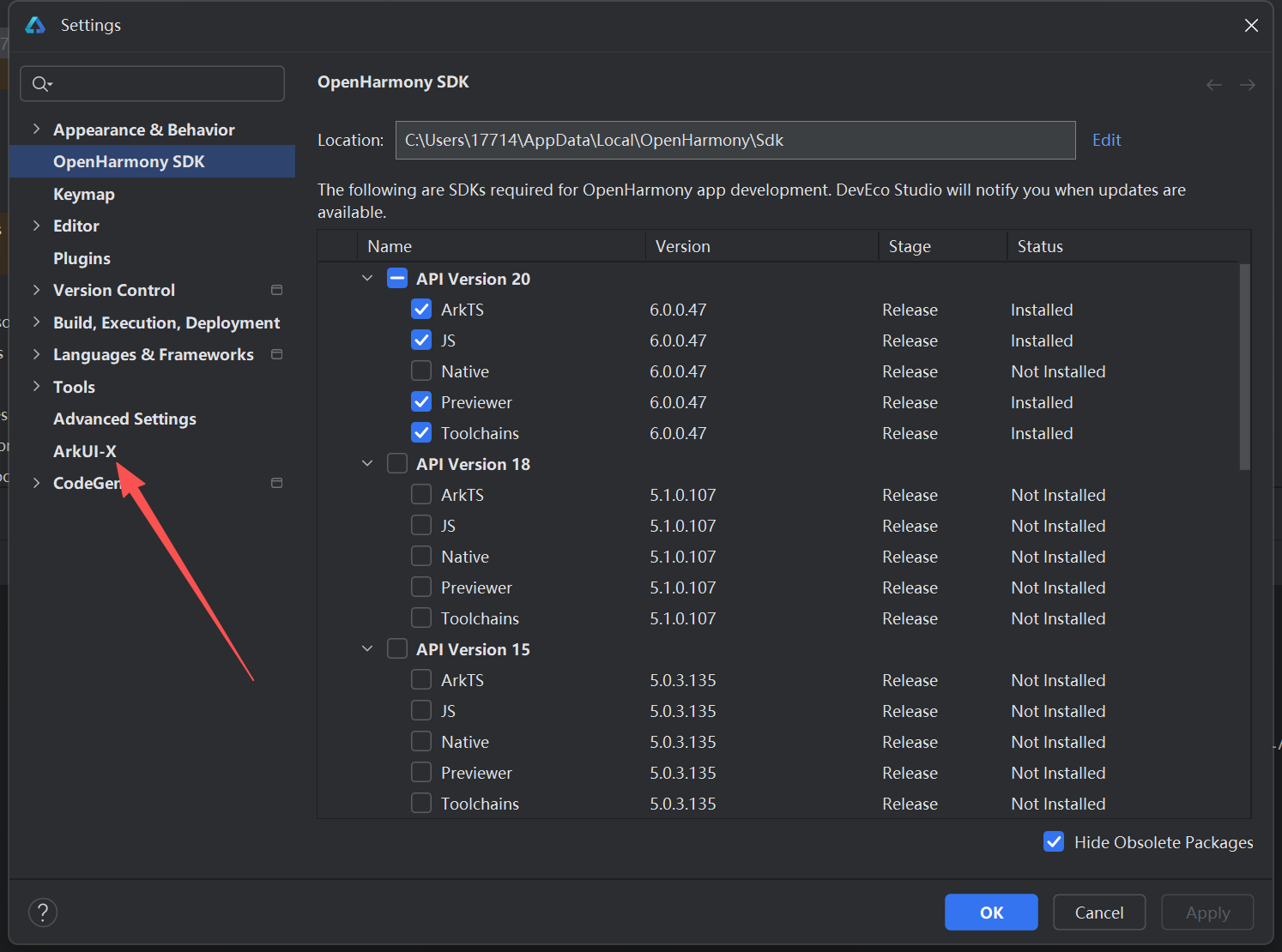Viewport: 1282px width, 952px height.
Task: Expand Build, Execution, Deployment section
Action: pyautogui.click(x=36, y=322)
